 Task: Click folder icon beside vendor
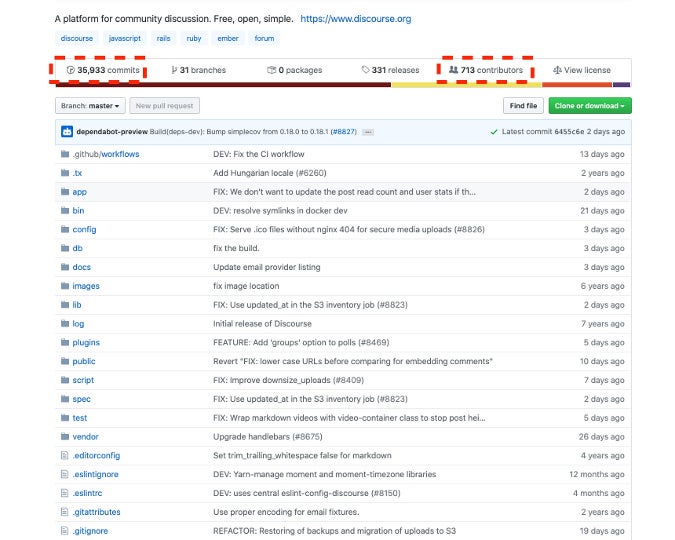[65, 436]
